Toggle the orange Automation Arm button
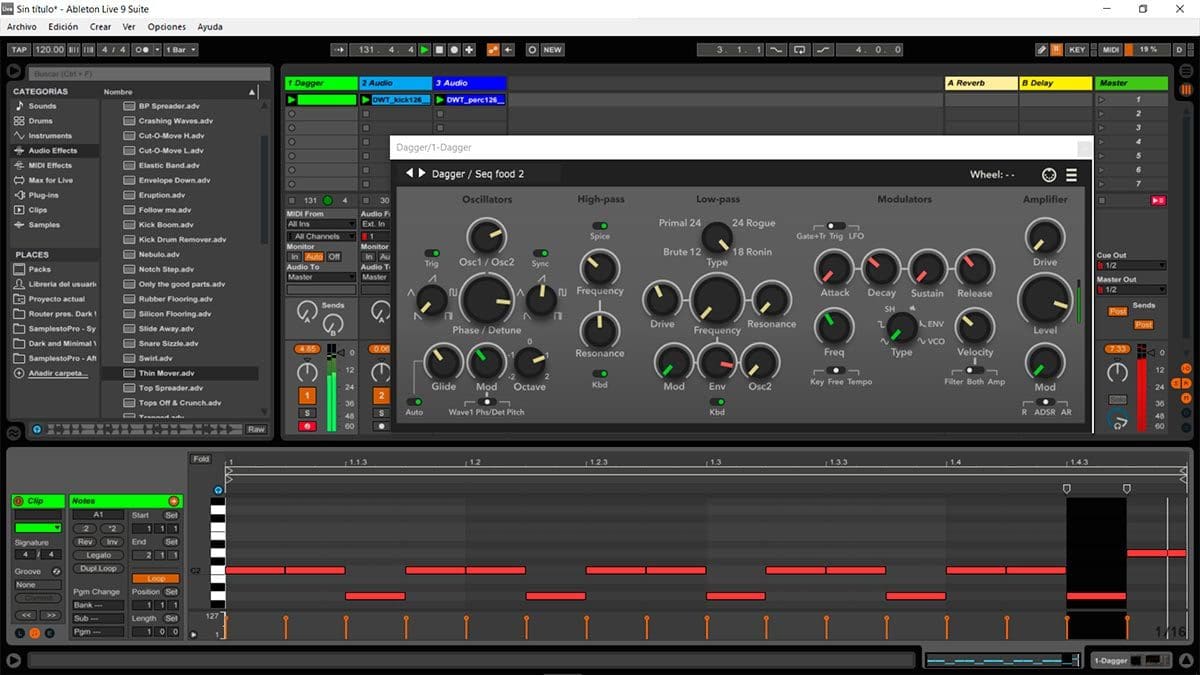This screenshot has width=1200, height=675. 493,49
